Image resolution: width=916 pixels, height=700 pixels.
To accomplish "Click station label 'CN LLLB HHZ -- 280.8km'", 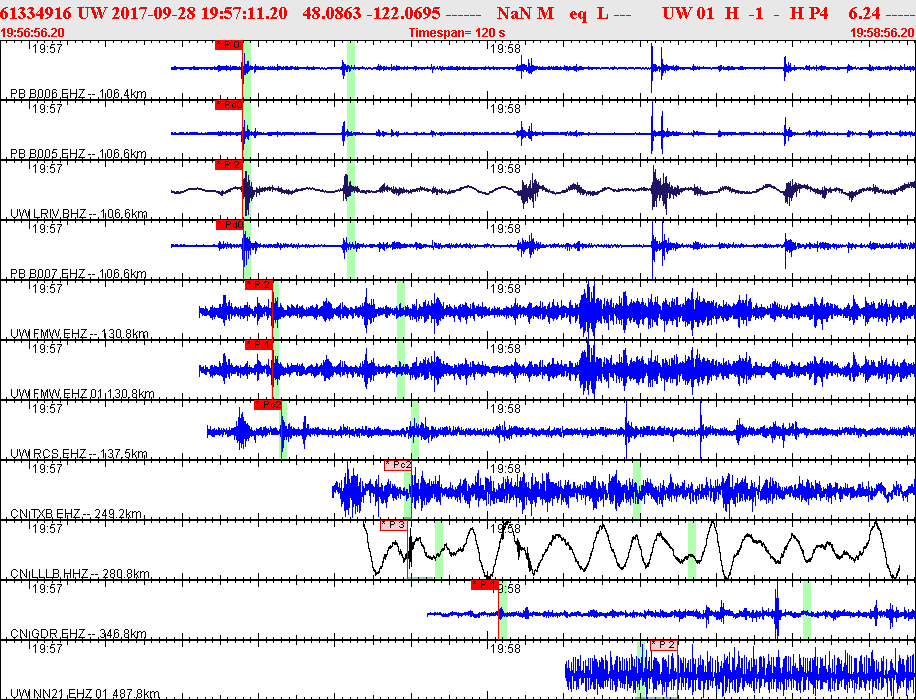I will tap(79, 574).
